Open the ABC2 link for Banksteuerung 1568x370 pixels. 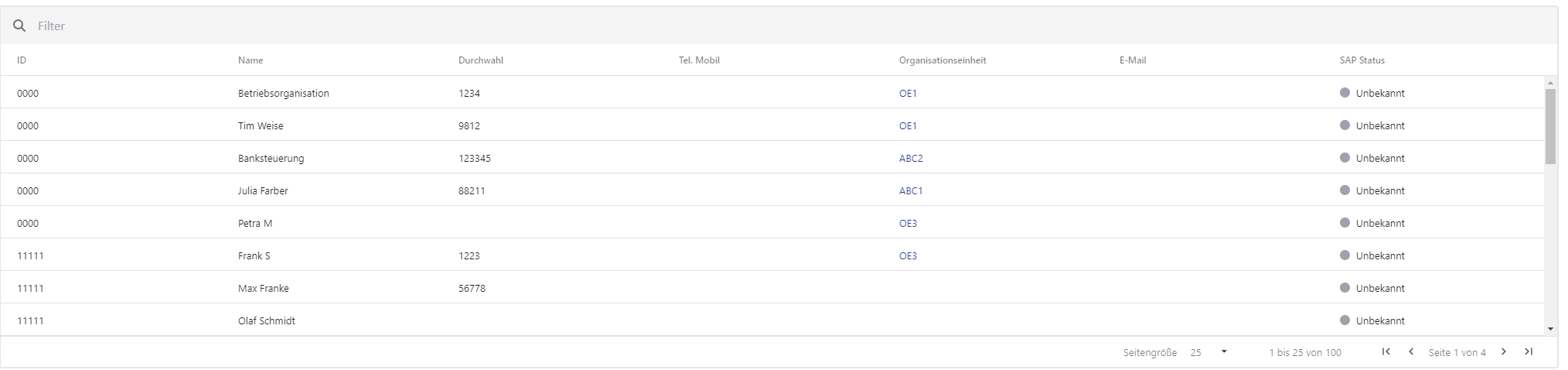click(x=911, y=159)
